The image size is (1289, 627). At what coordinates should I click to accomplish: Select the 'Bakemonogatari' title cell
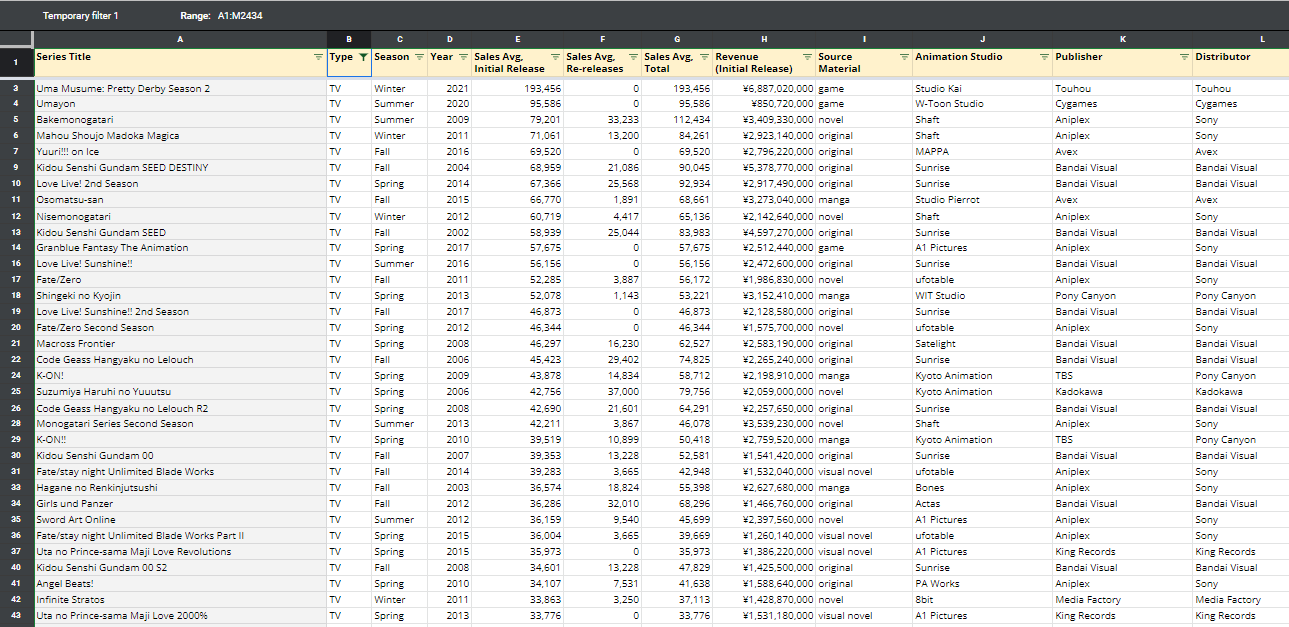pos(180,120)
